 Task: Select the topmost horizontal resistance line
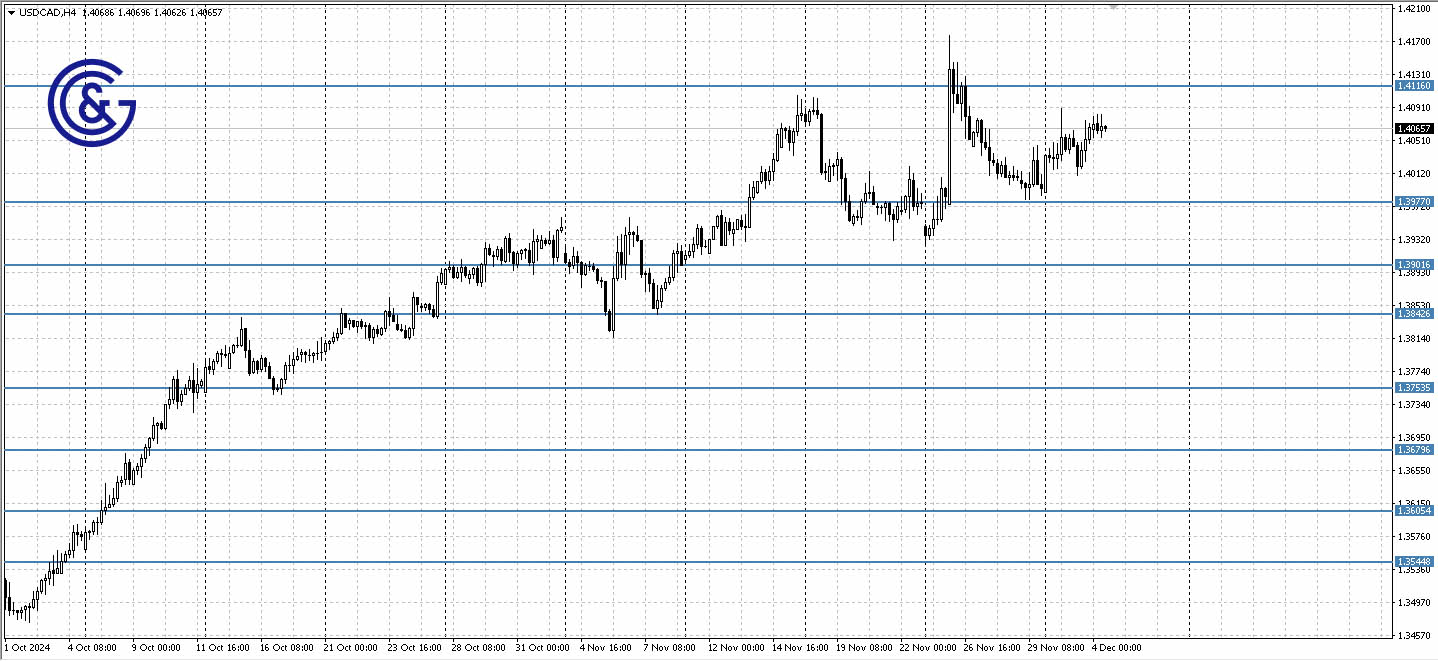(x=600, y=86)
